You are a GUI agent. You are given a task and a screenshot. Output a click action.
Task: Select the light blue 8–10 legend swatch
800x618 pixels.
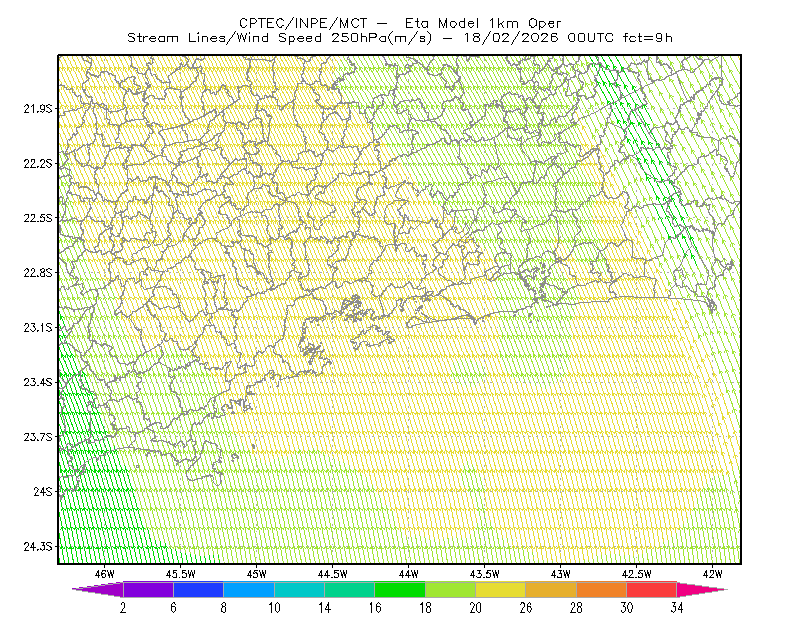pos(249,589)
